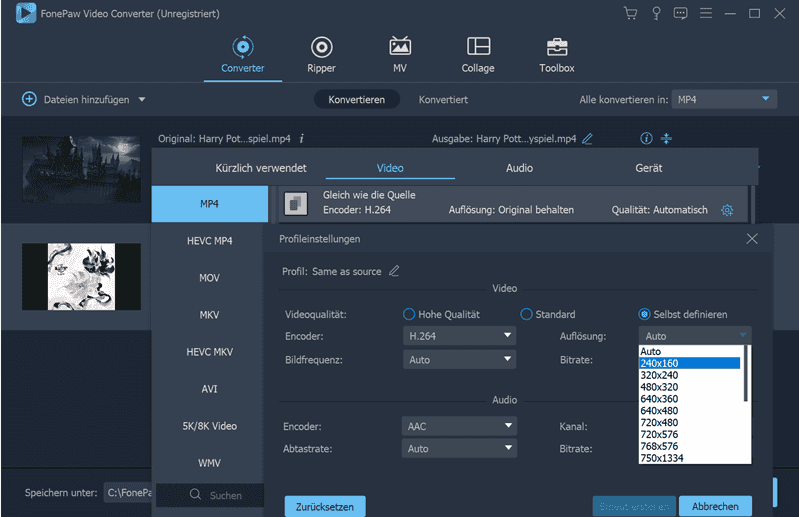This screenshot has height=517, width=799.
Task: Open settings gear for Gleich wie die Quelle
Action: click(x=727, y=210)
